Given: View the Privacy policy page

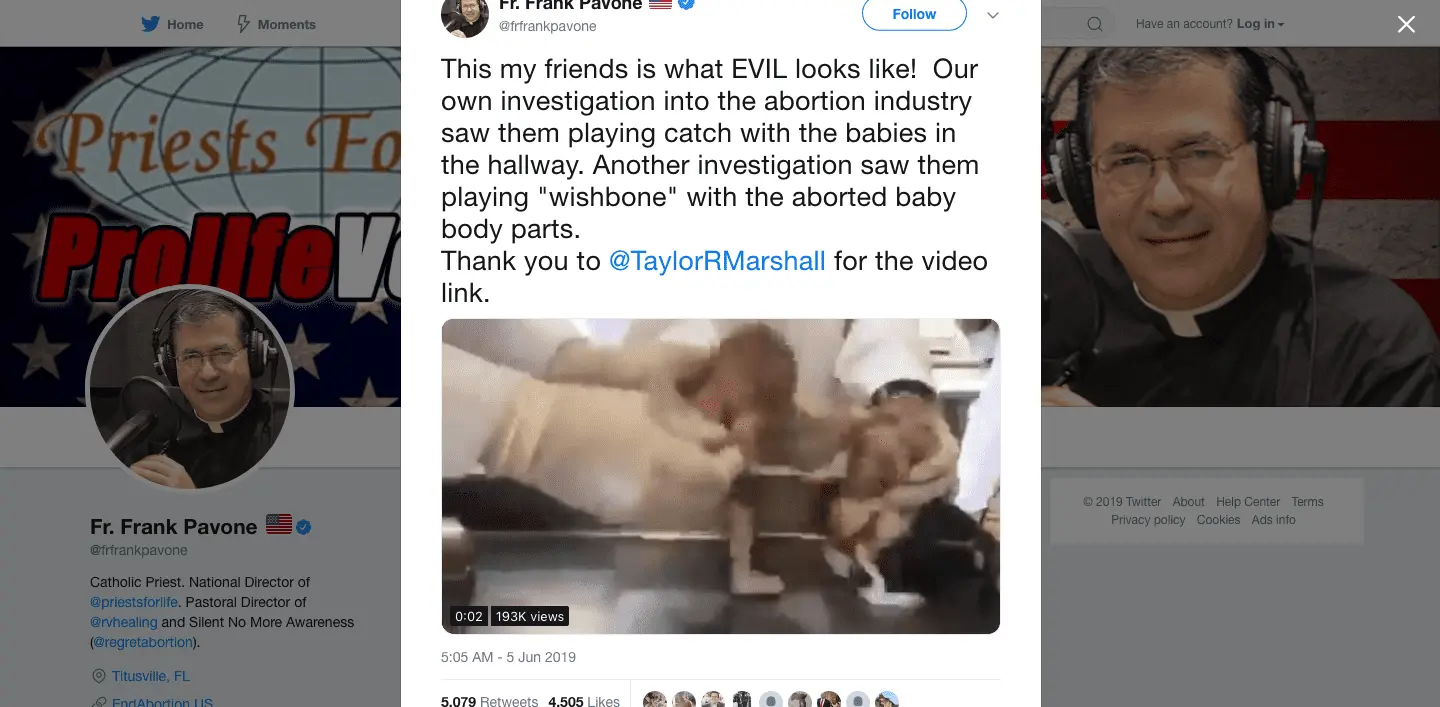Looking at the screenshot, I should (1148, 520).
